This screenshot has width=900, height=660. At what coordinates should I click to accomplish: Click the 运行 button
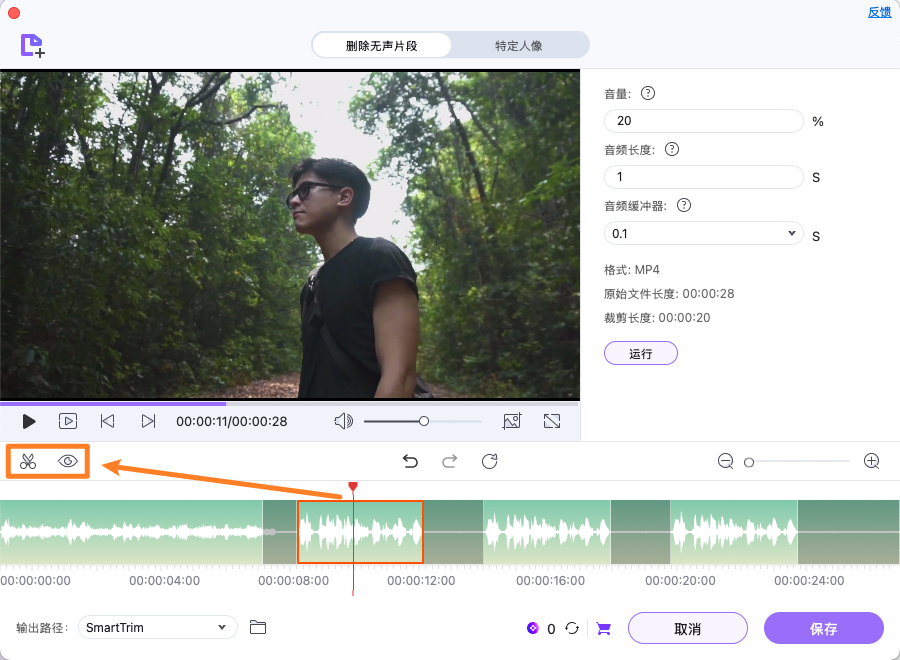(640, 353)
